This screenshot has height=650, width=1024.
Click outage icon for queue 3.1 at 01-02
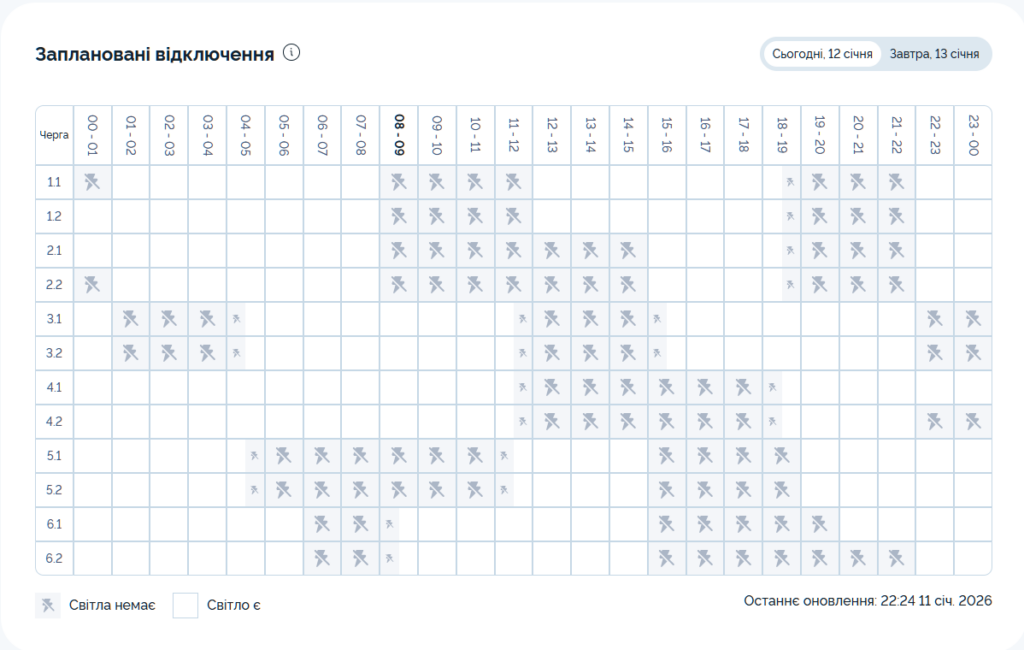pyautogui.click(x=131, y=319)
